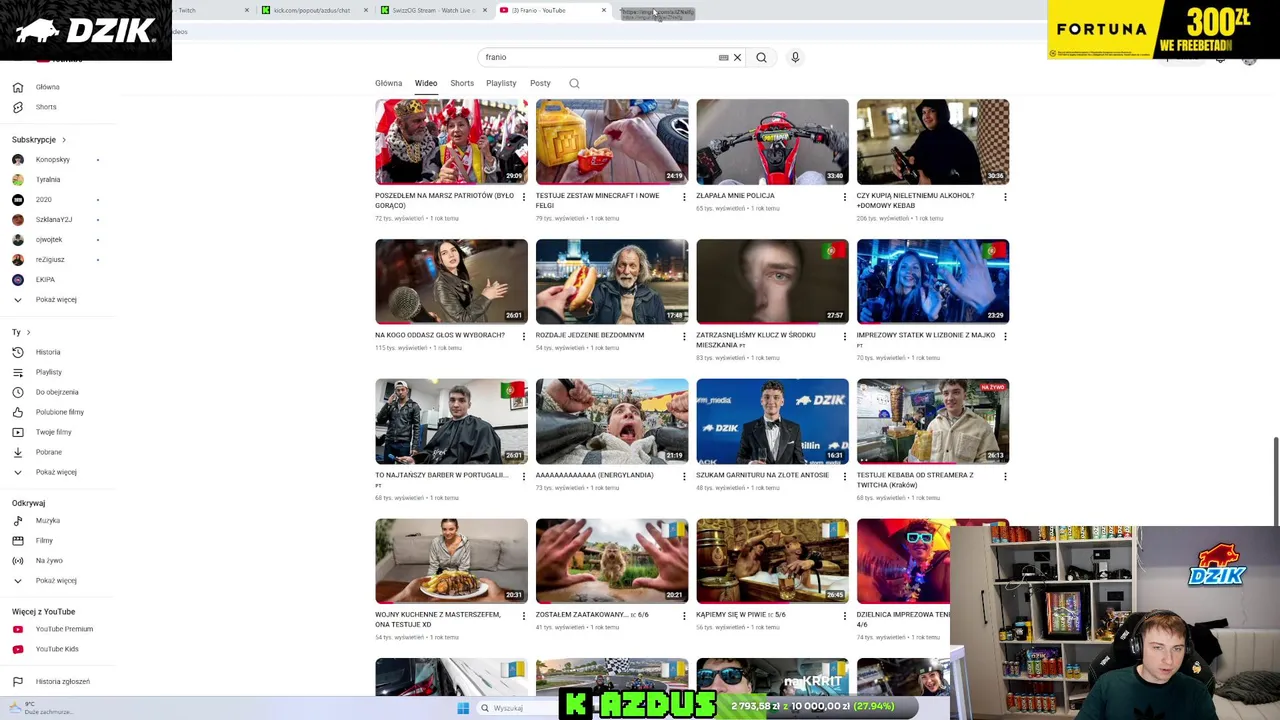The image size is (1280, 720).
Task: Open the Do obejrzenia list
Action: point(57,392)
